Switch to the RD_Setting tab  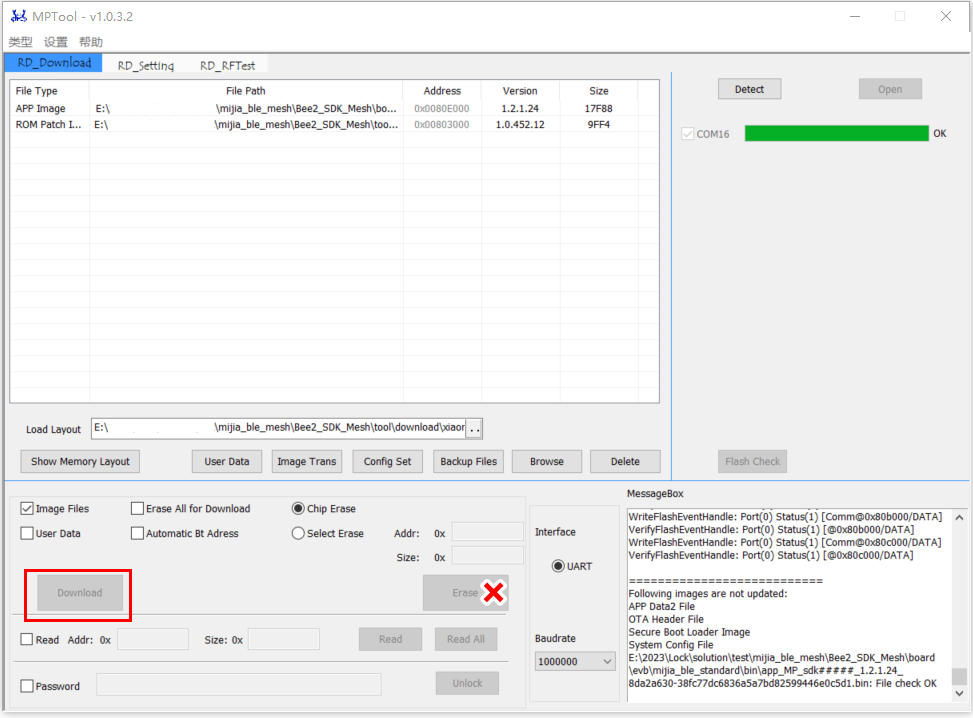146,65
